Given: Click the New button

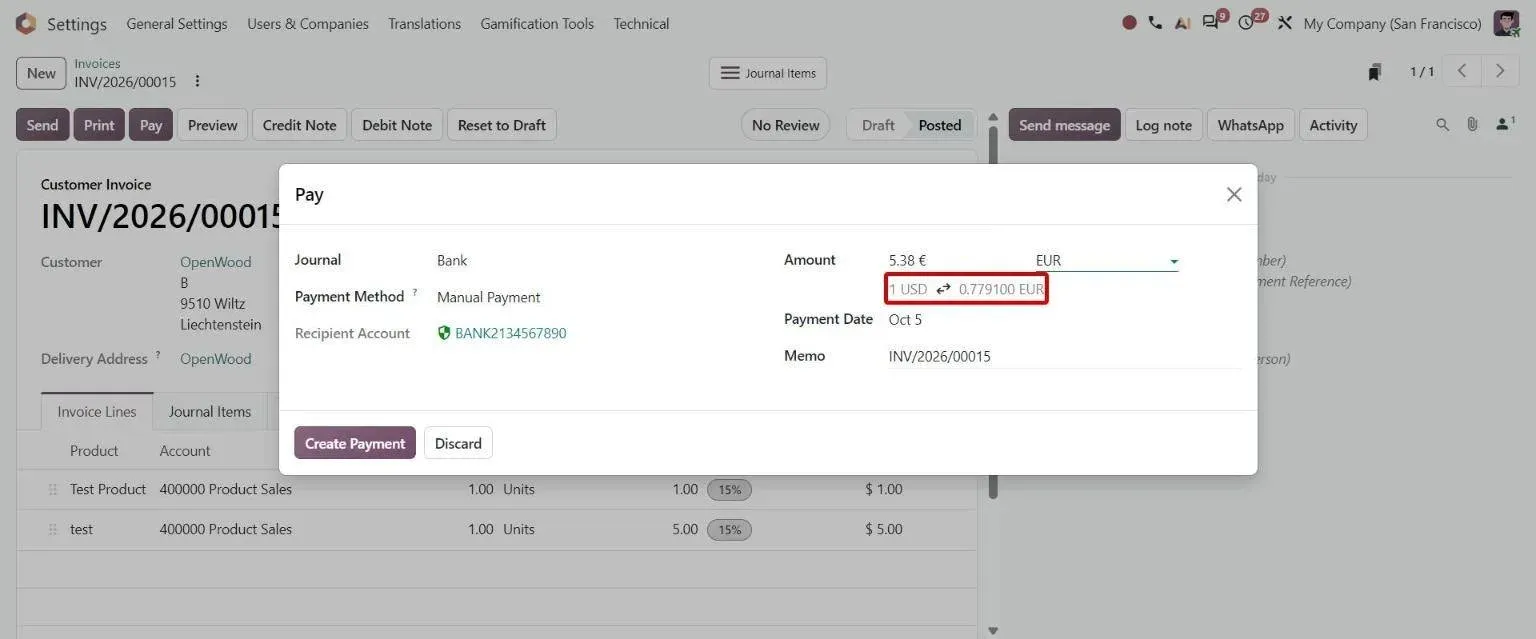Looking at the screenshot, I should (41, 73).
